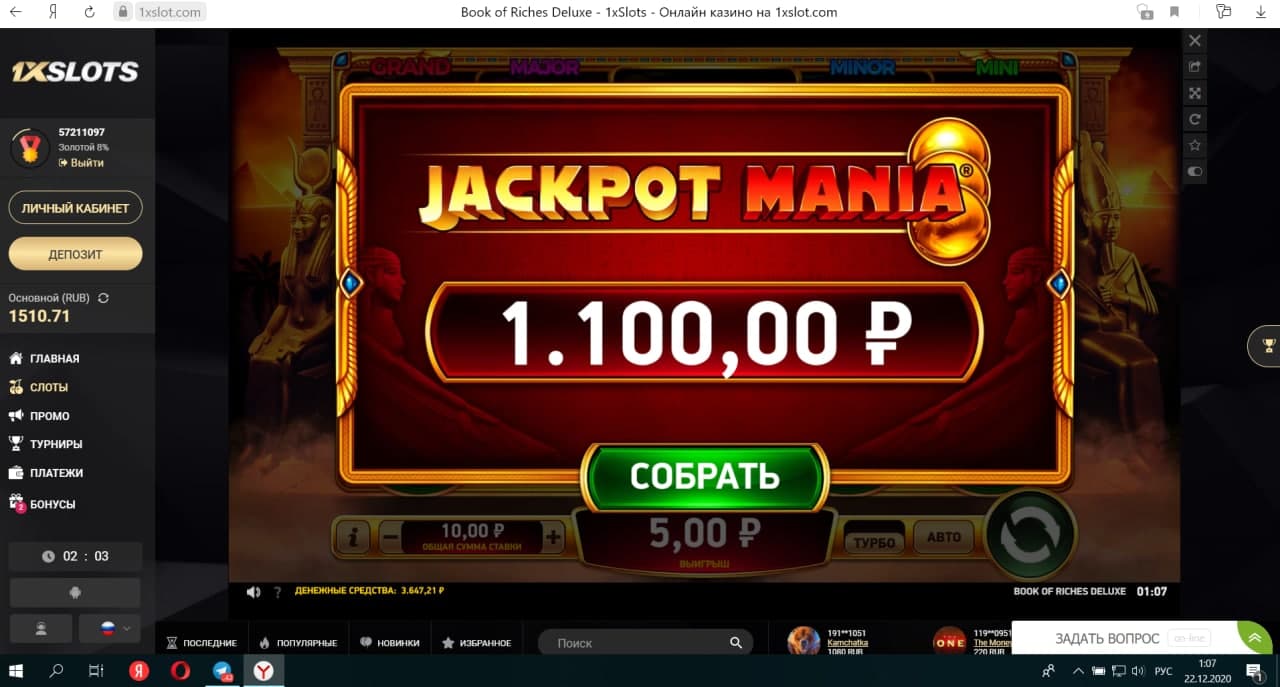The height and width of the screenshot is (687, 1280).
Task: Mute the game sound speaker icon
Action: pos(254,591)
